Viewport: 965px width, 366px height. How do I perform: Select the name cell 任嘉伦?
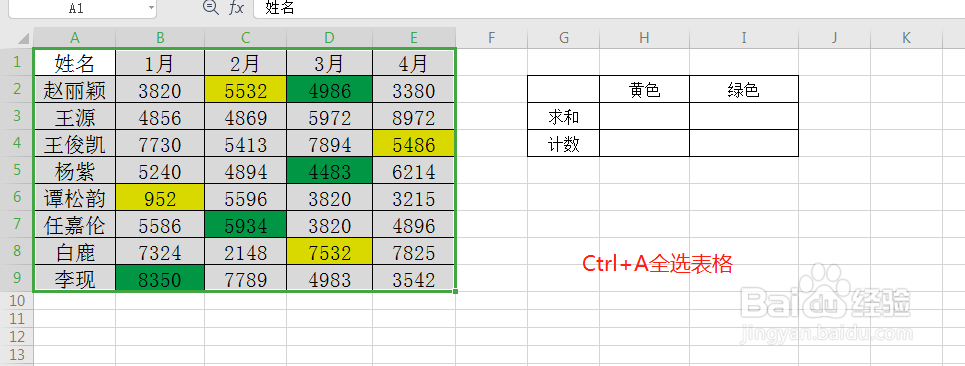coord(74,225)
